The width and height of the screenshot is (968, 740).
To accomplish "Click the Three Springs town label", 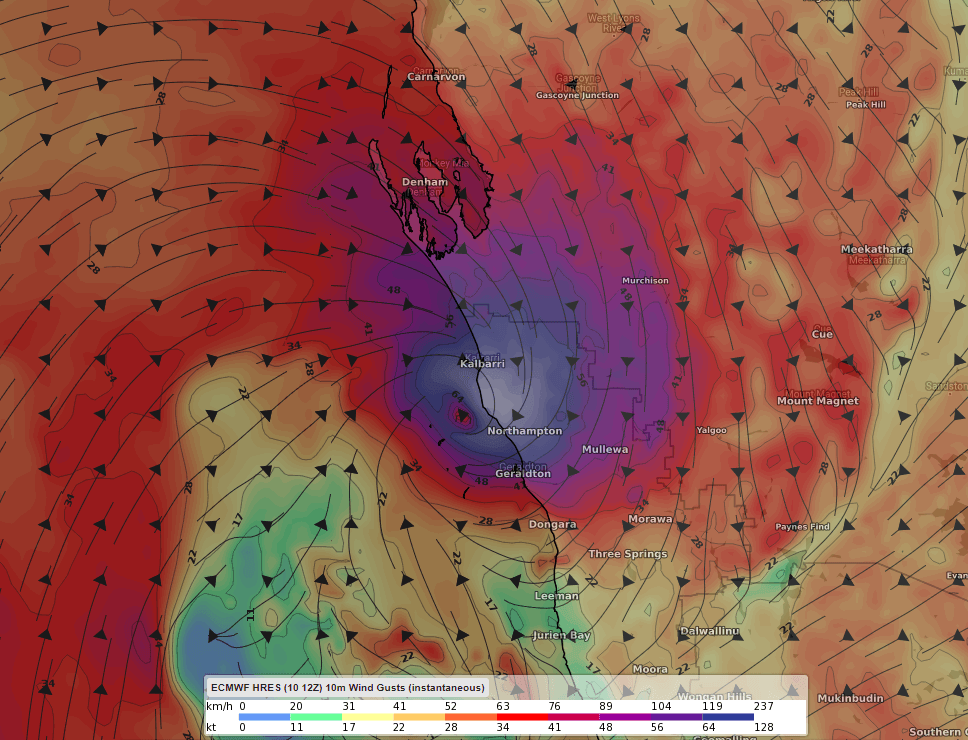I will point(626,554).
